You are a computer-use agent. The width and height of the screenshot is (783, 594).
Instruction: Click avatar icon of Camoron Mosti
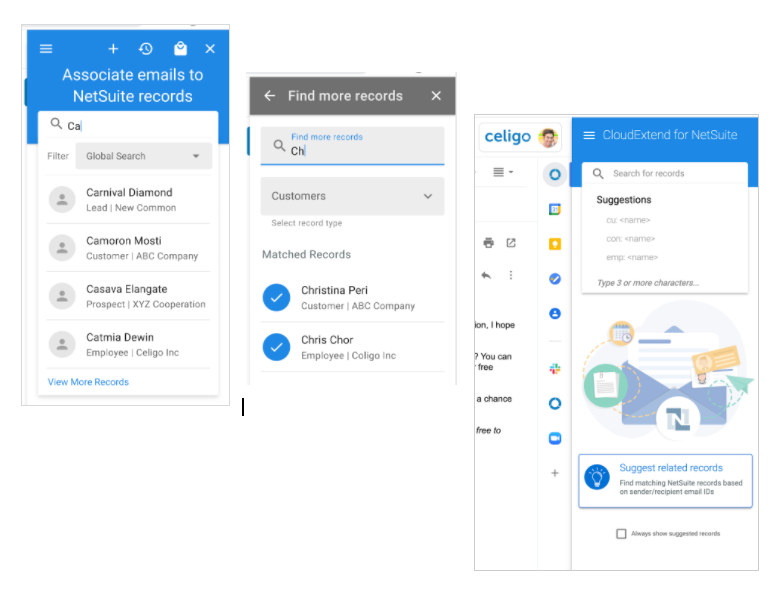pyautogui.click(x=62, y=248)
